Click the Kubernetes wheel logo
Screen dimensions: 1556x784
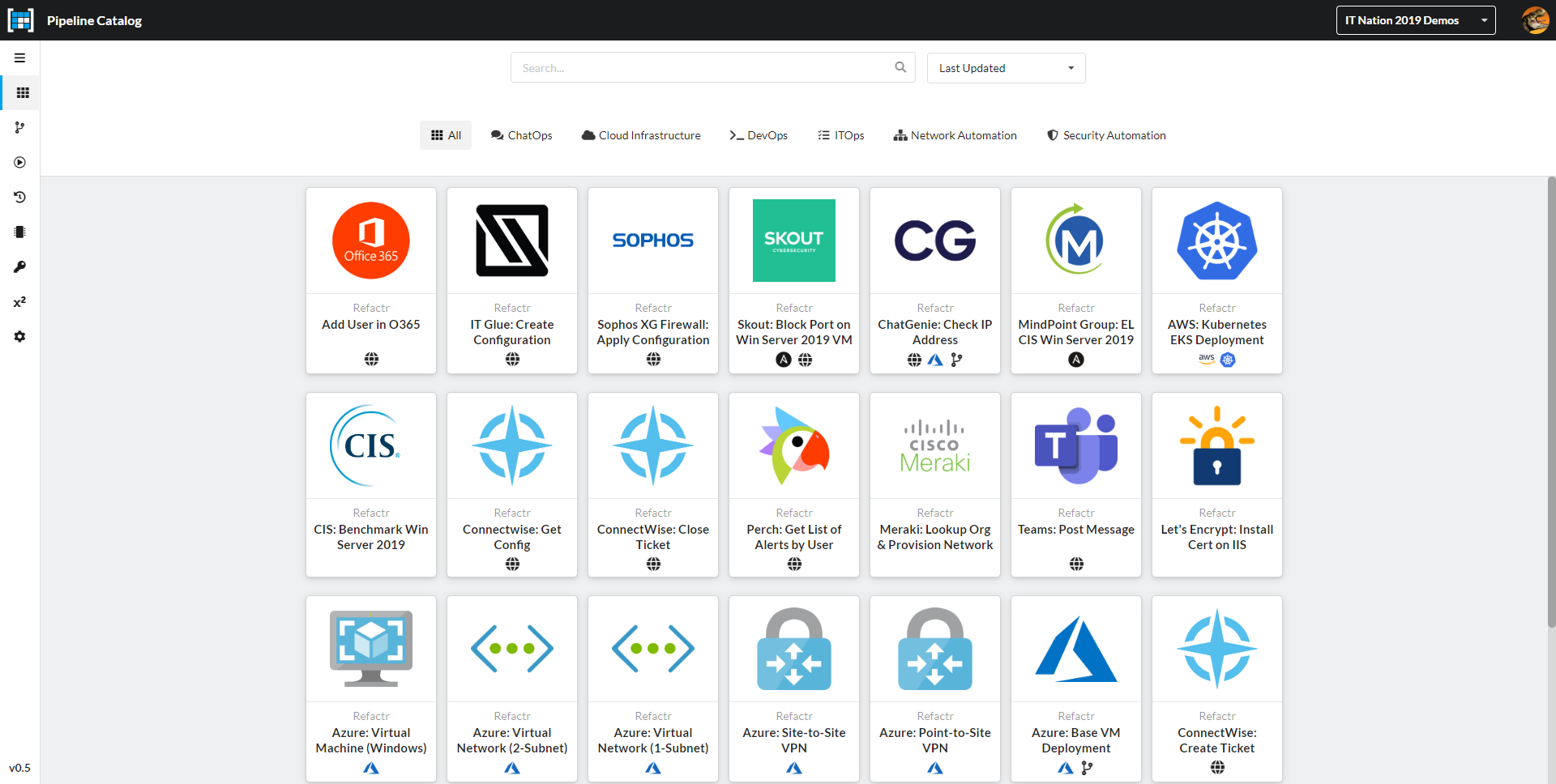pos(1217,241)
